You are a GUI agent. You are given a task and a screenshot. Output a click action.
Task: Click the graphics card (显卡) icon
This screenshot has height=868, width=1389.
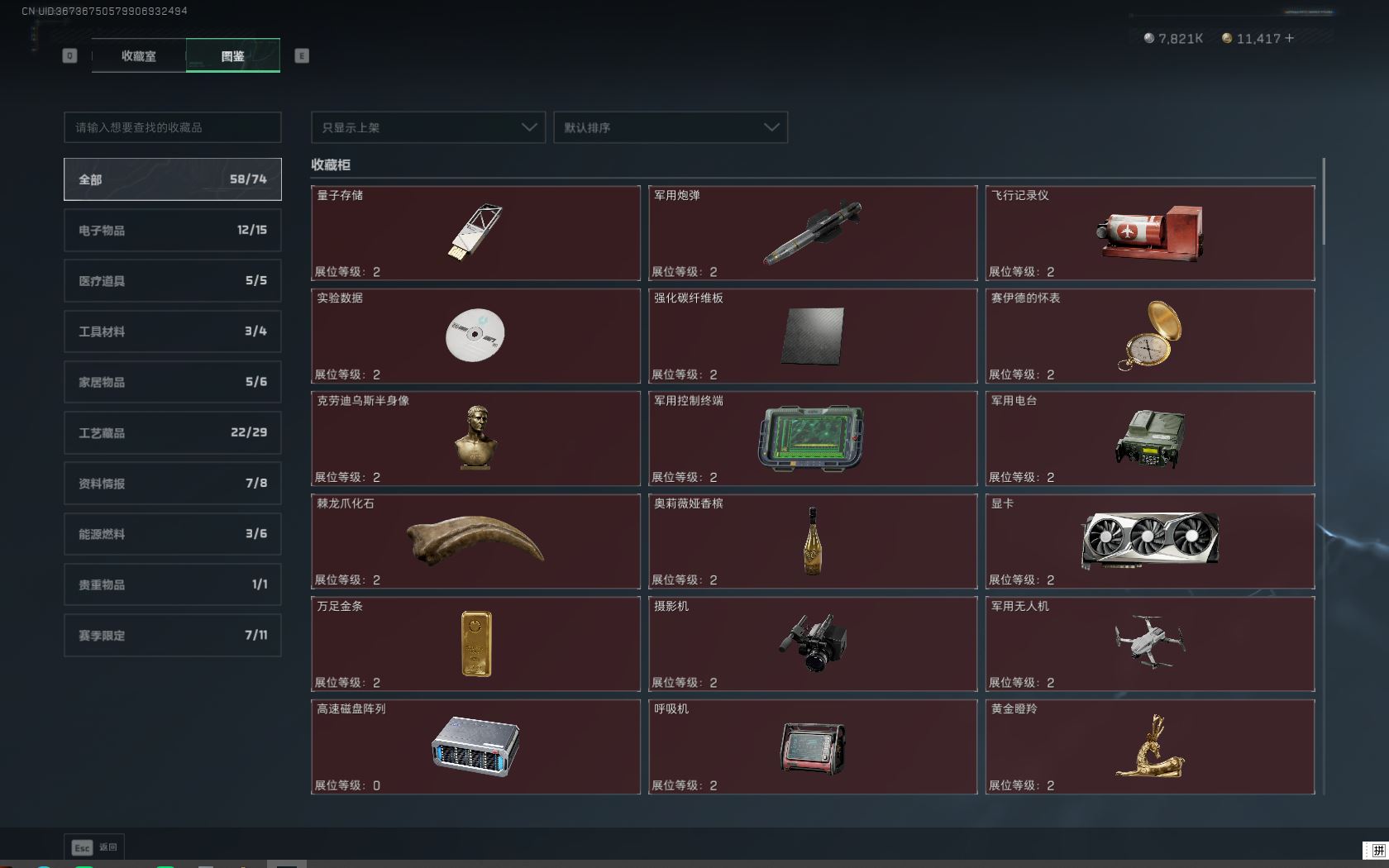click(x=1149, y=540)
